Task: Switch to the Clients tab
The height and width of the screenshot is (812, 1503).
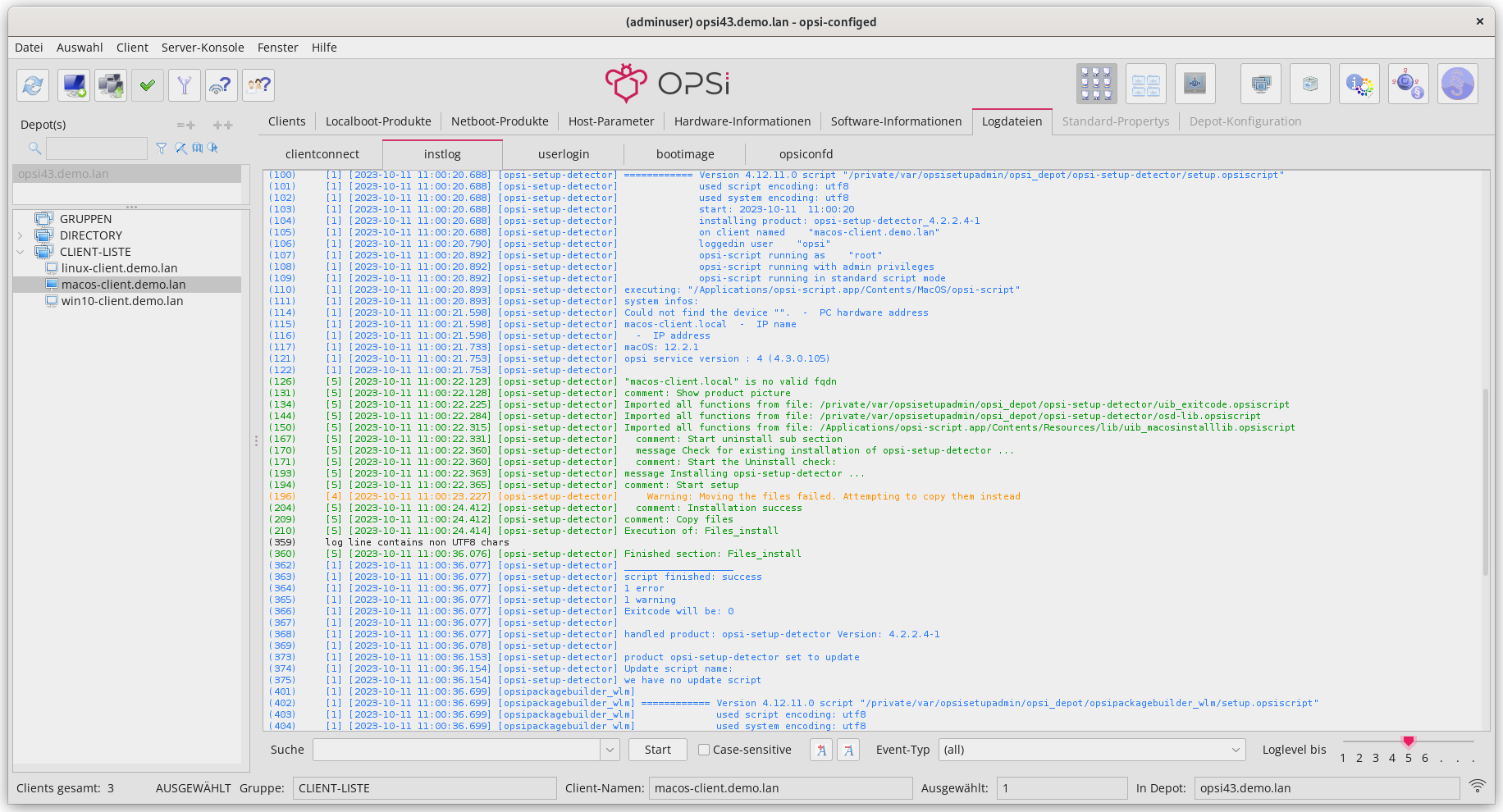Action: [286, 121]
